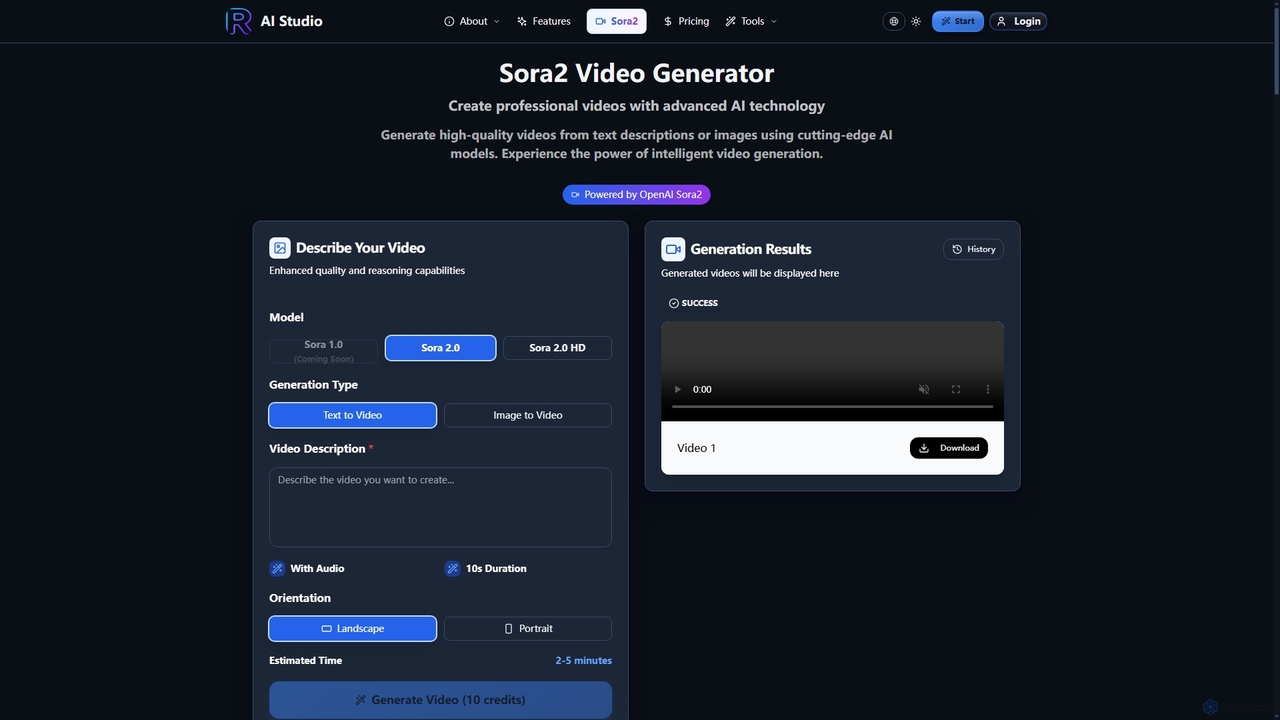Click the Powered by OpenAI Sora2 badge

[x=636, y=194]
